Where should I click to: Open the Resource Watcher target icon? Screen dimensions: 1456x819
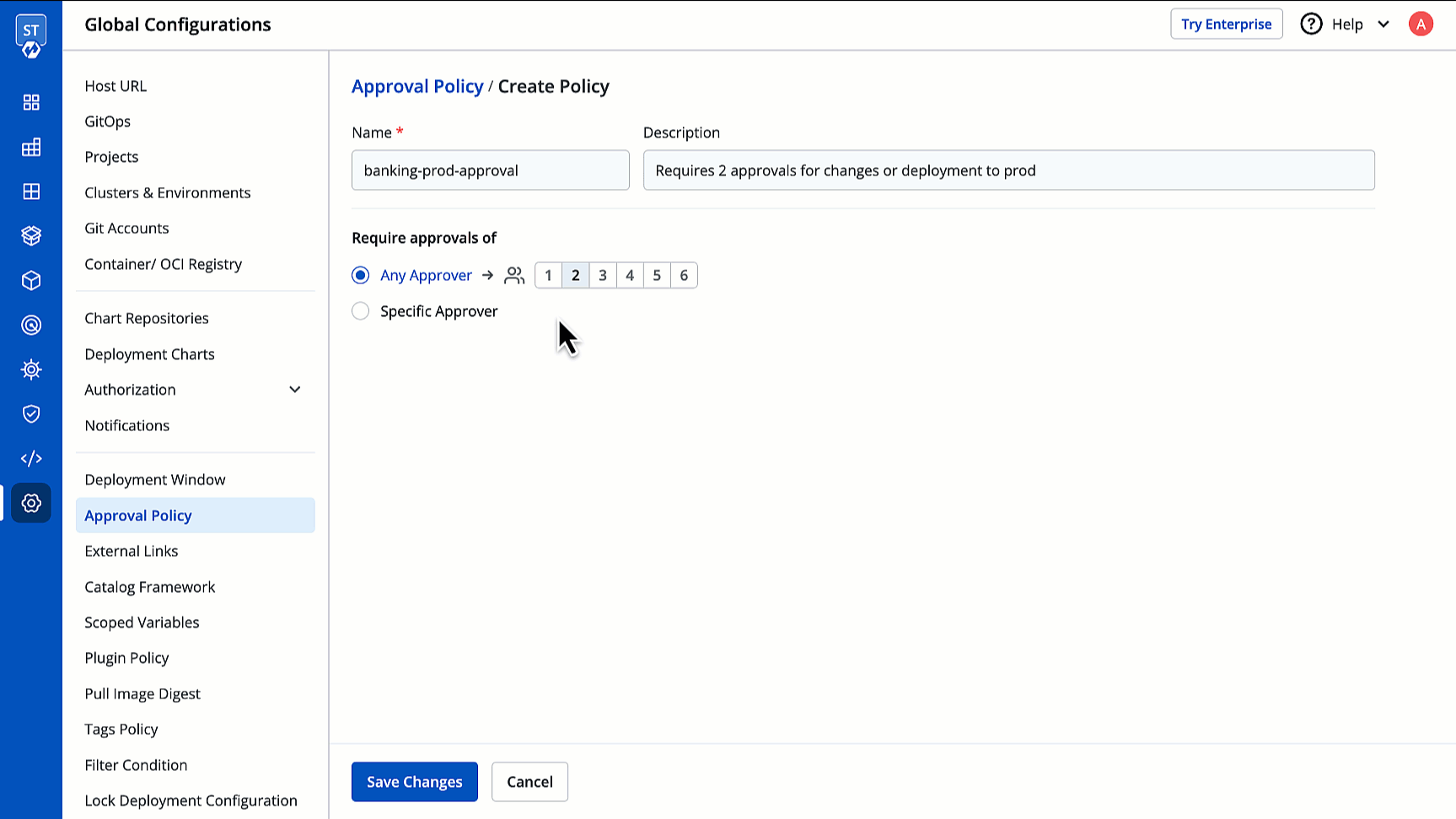(x=31, y=325)
